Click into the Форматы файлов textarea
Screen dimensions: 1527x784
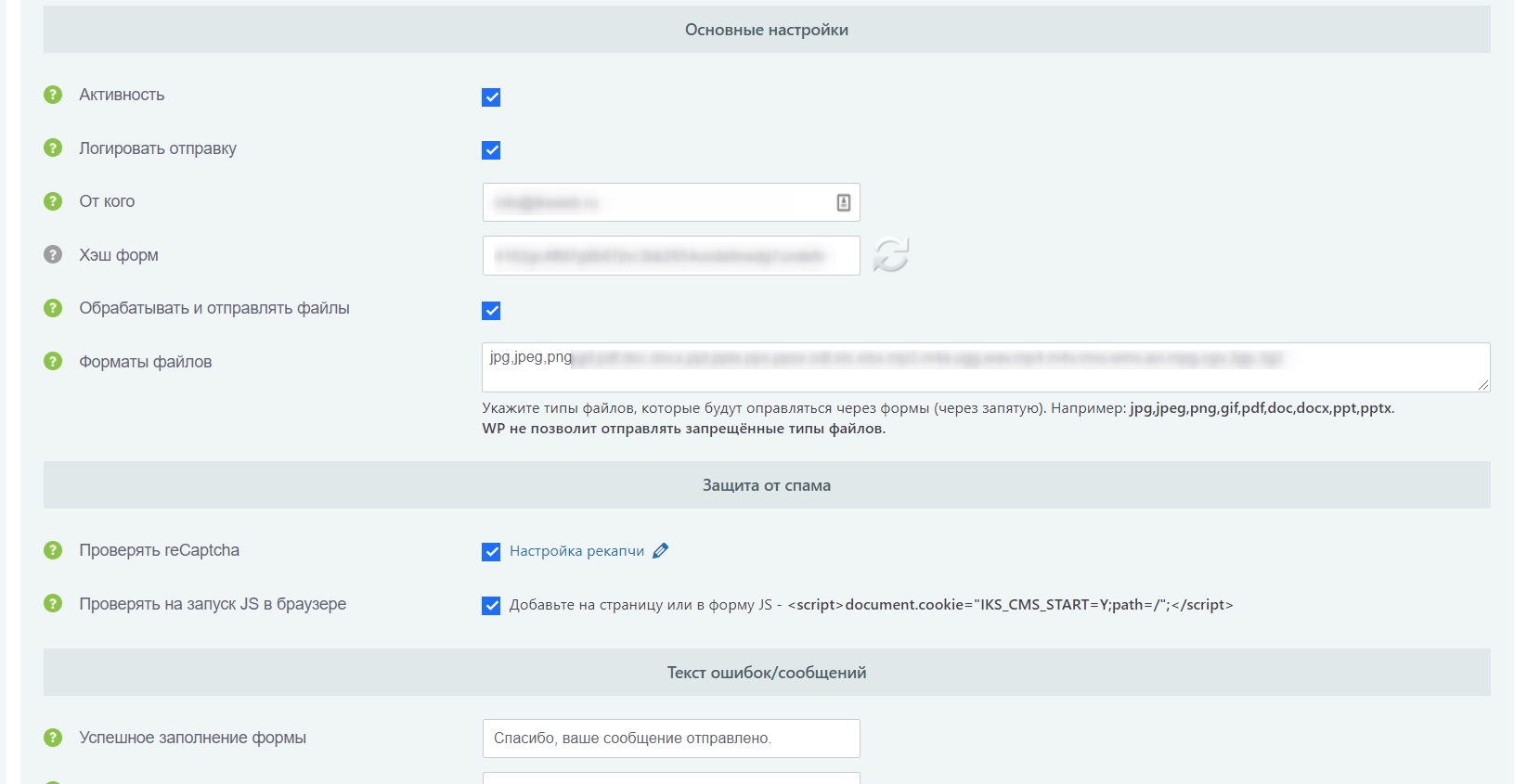pos(986,367)
